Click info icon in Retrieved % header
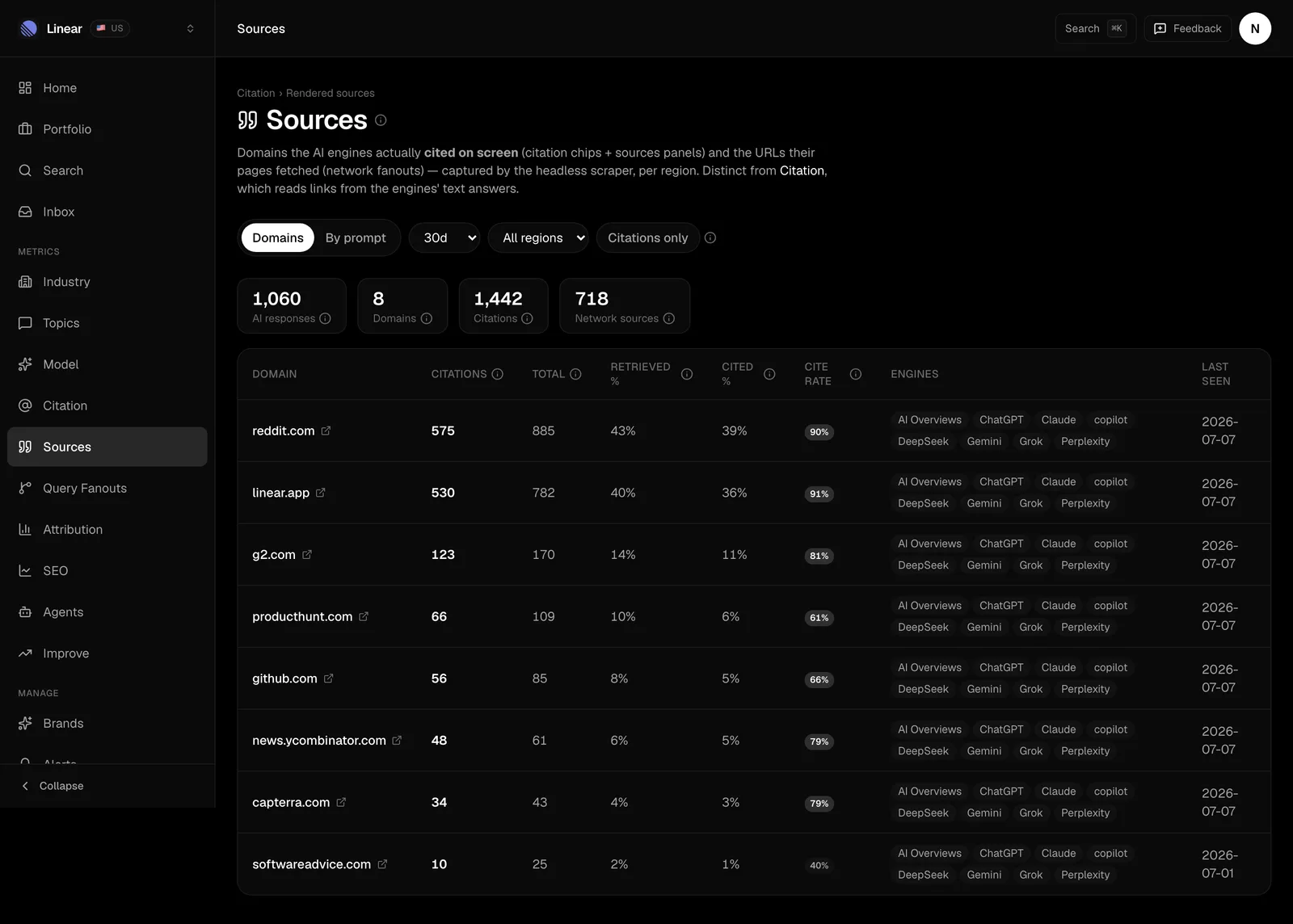Viewport: 1293px width, 924px height. coord(687,374)
